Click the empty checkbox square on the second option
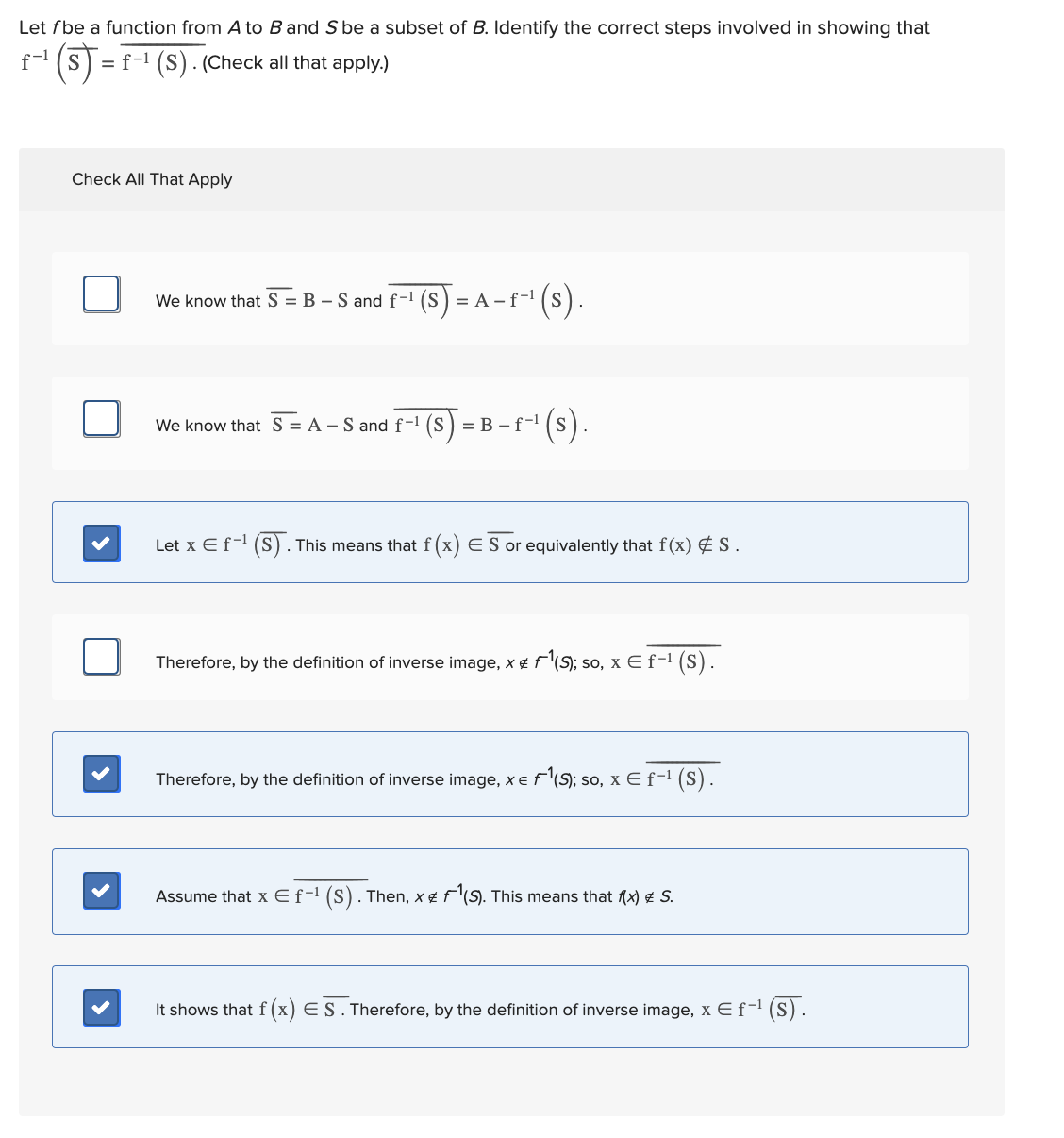 [101, 419]
